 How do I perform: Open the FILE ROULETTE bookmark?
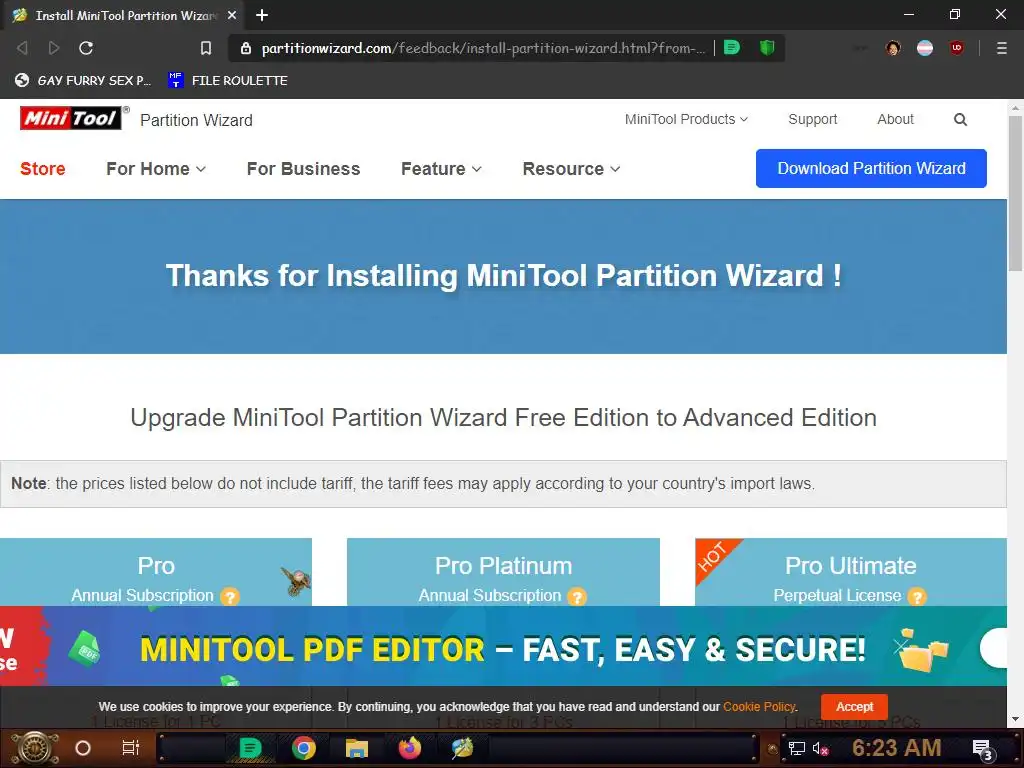tap(228, 80)
